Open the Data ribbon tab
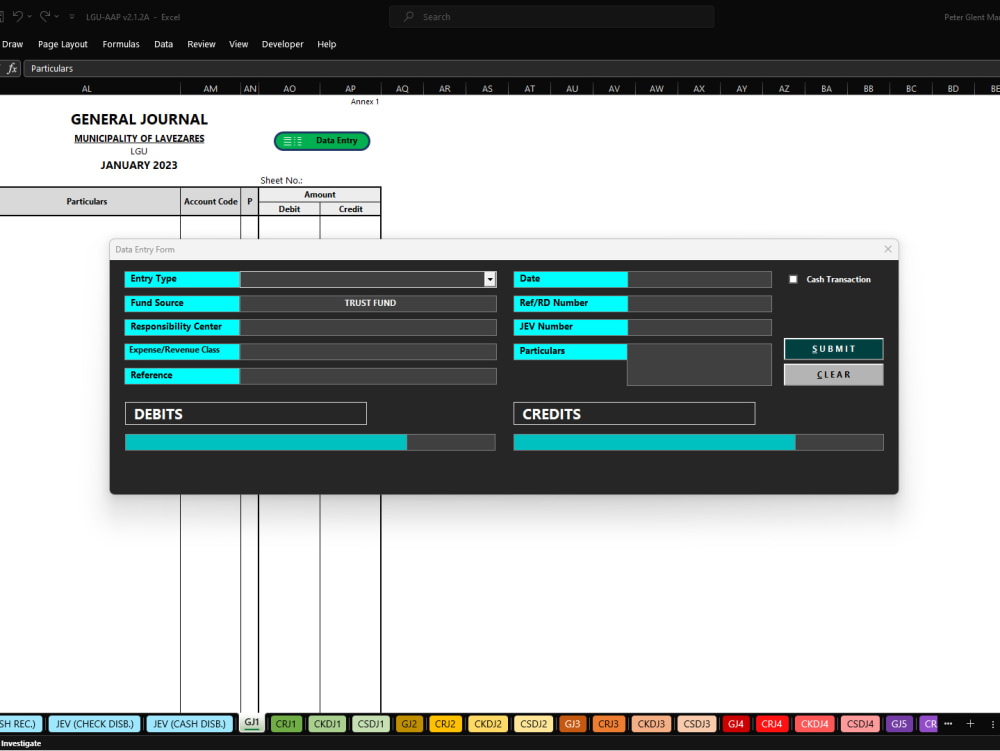 pos(163,44)
